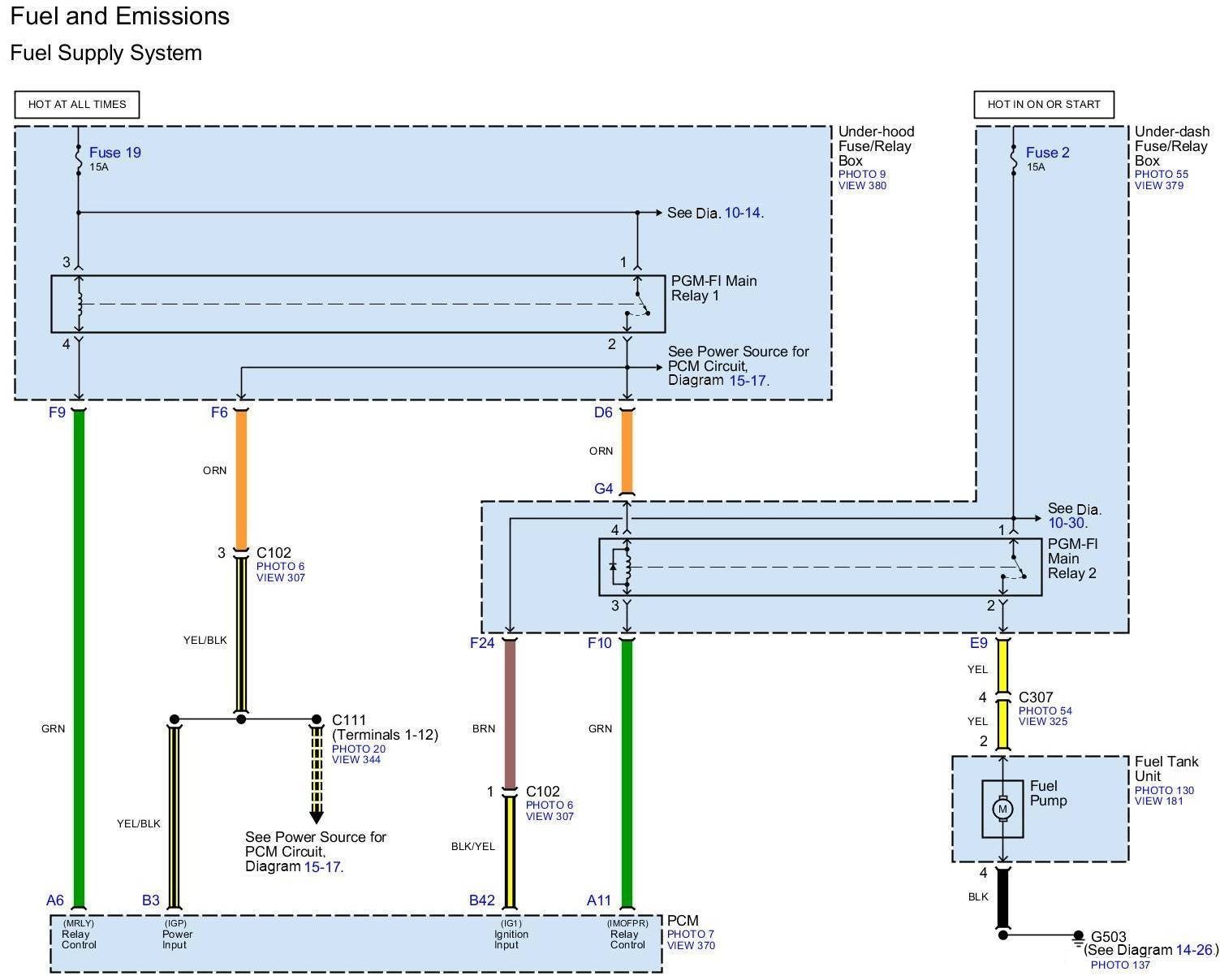1220x980 pixels.
Task: Open PHOTO 130 for the Fuel Tank Unit
Action: click(x=1164, y=790)
